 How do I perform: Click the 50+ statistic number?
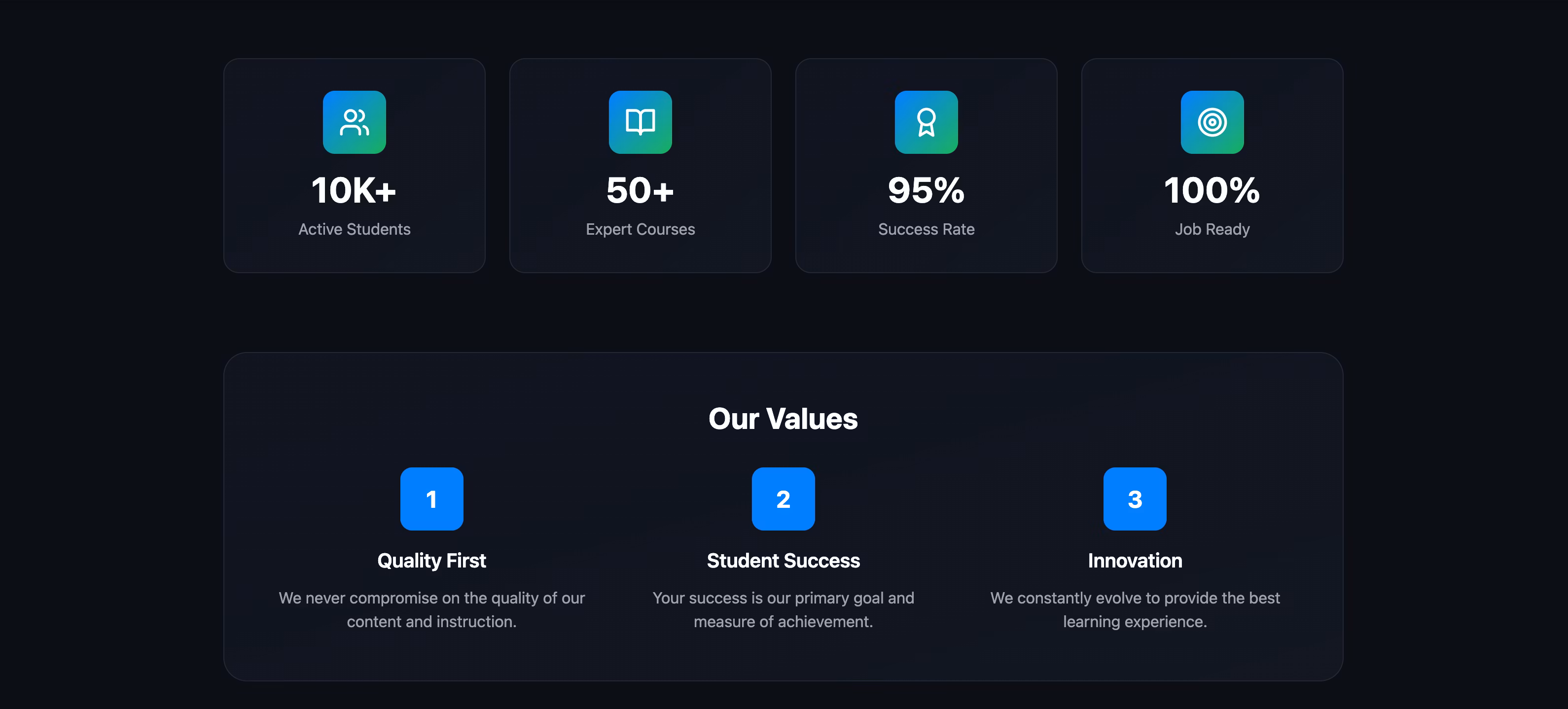point(641,190)
